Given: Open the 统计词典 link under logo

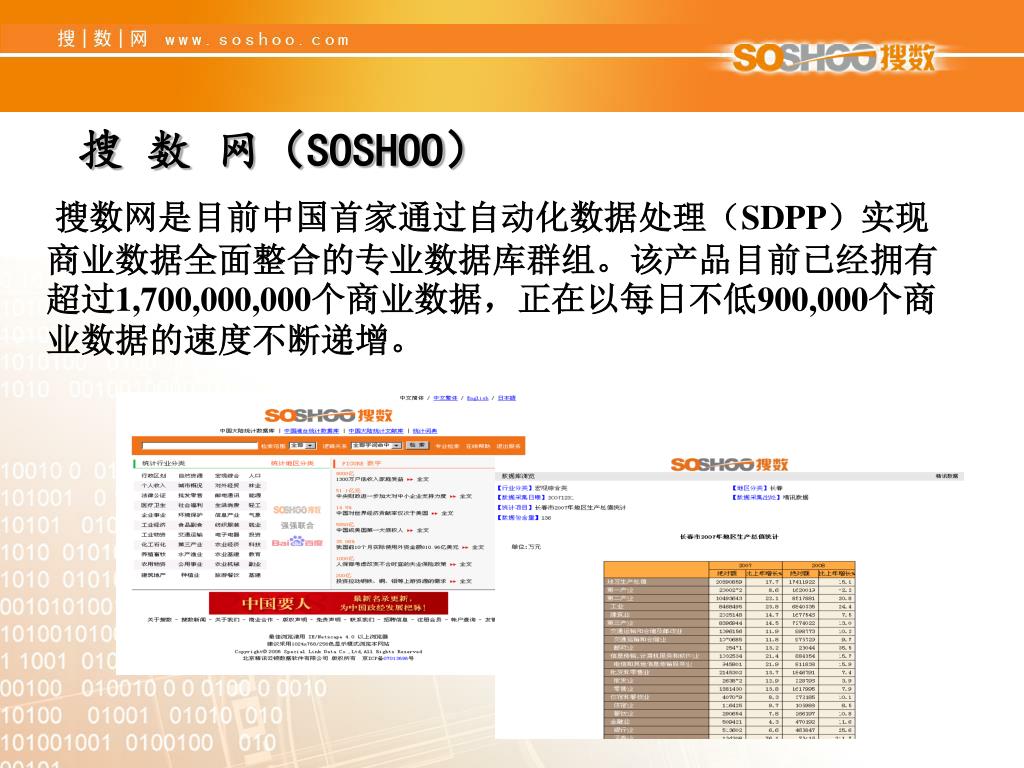Looking at the screenshot, I should (424, 431).
